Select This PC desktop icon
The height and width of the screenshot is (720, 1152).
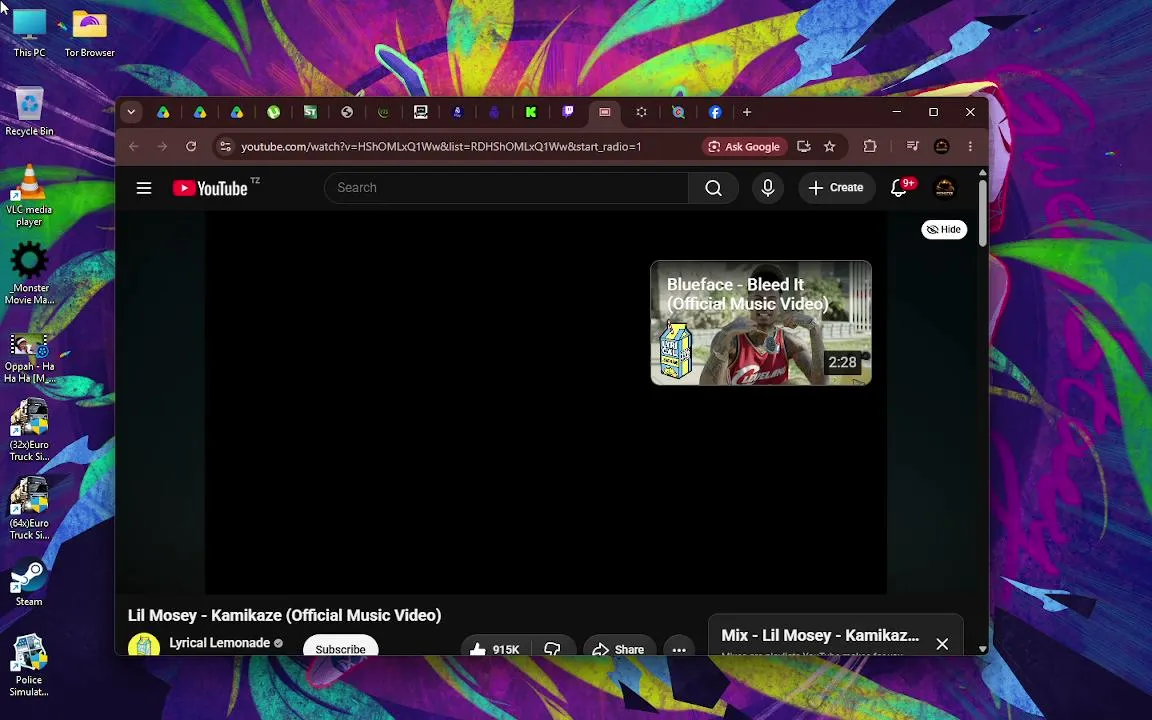[x=29, y=32]
